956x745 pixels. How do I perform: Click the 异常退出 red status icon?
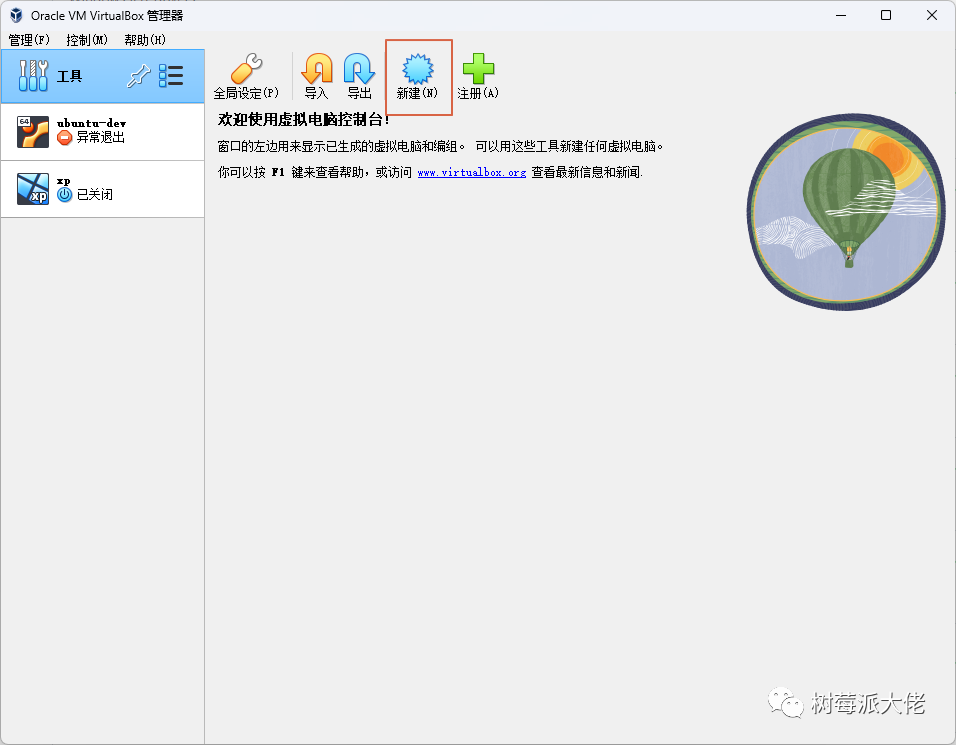65,138
